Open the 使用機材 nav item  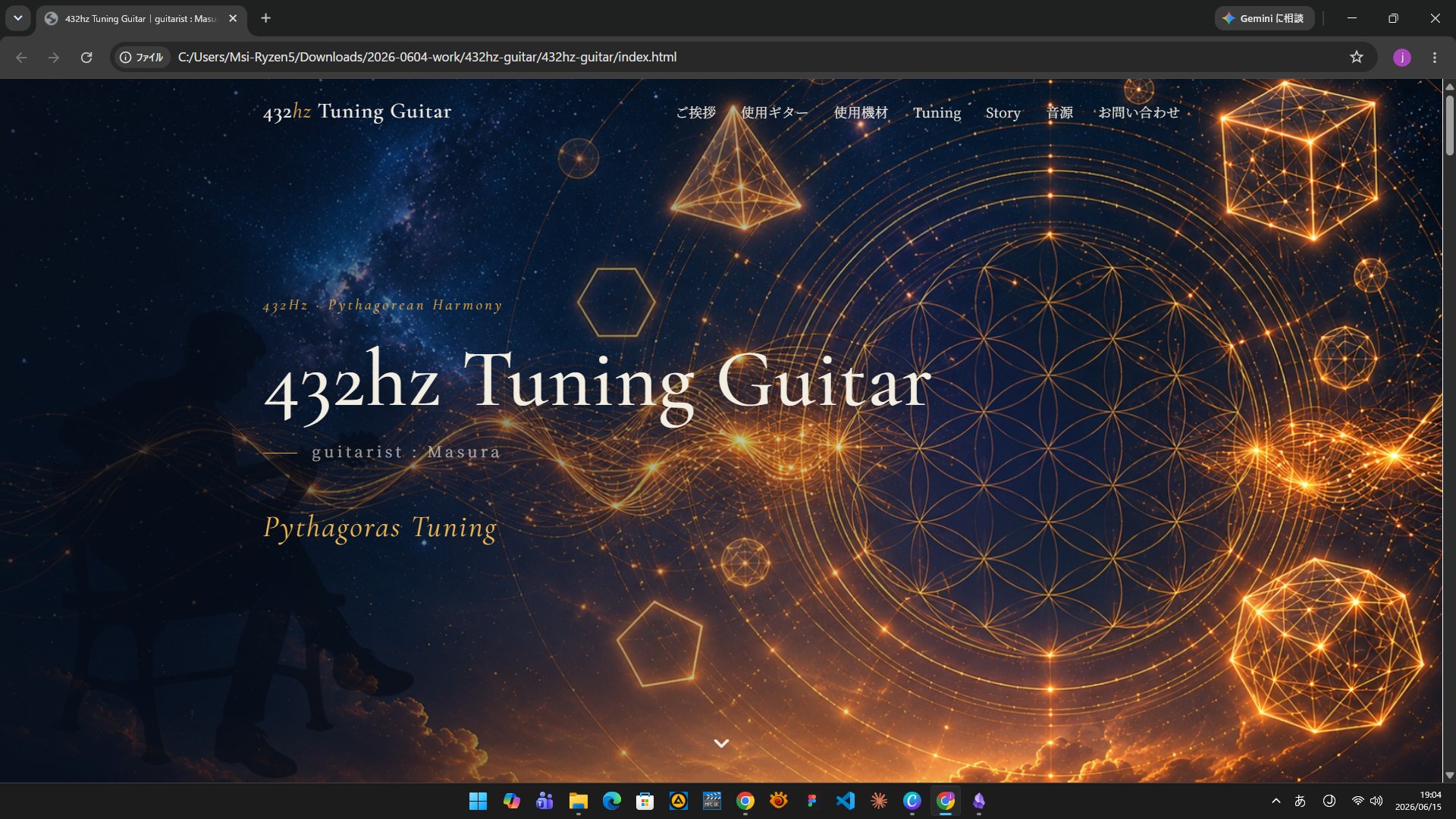861,113
